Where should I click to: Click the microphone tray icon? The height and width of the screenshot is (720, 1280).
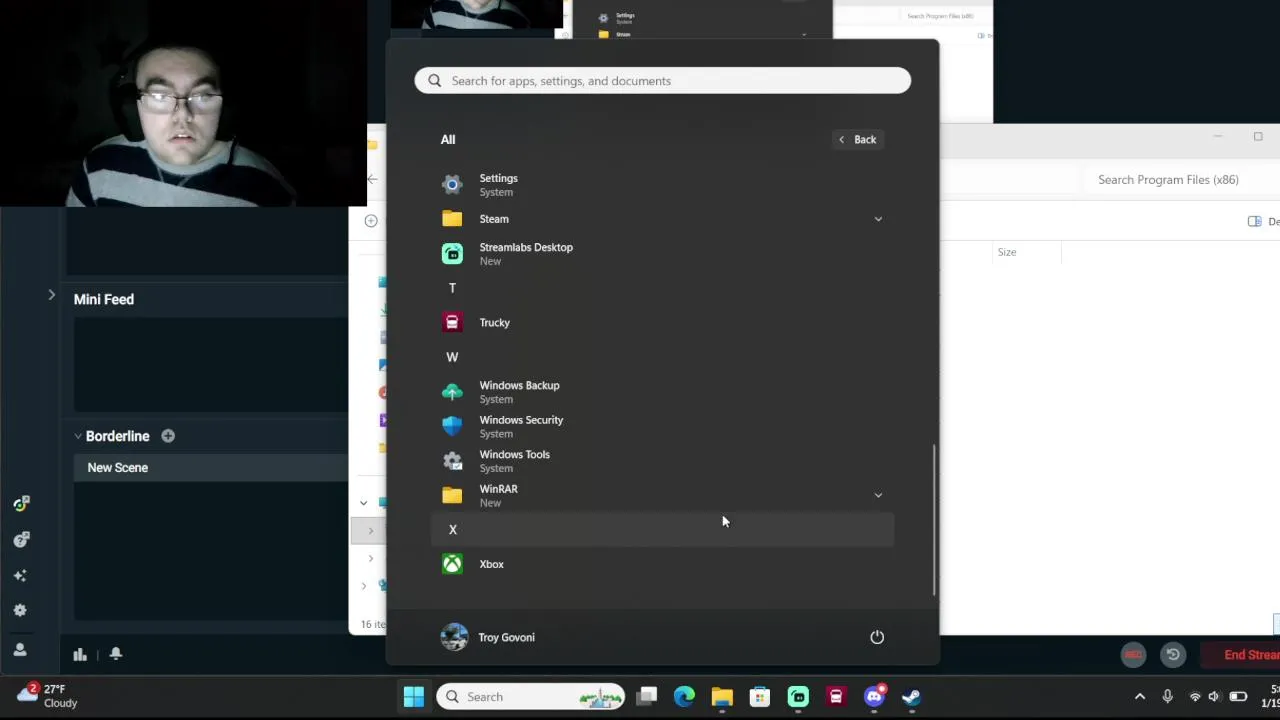[1167, 697]
